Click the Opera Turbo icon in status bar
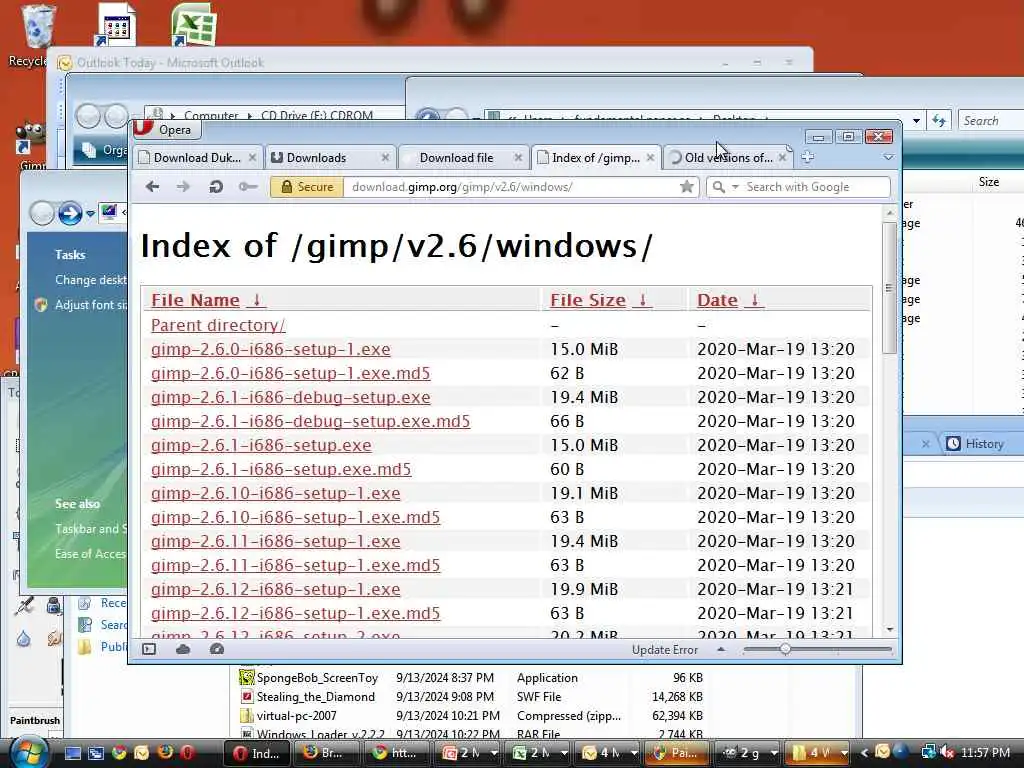This screenshot has height=768, width=1024. [x=217, y=649]
